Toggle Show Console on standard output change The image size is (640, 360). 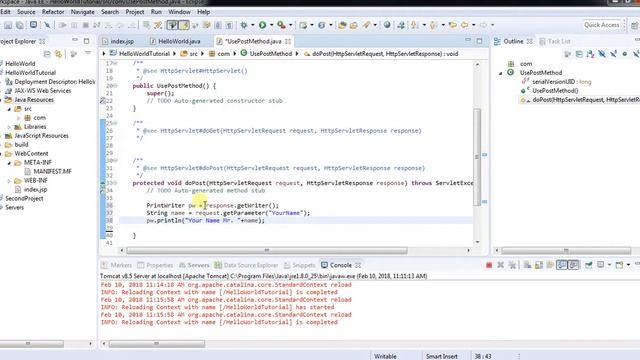pyautogui.click(x=562, y=265)
